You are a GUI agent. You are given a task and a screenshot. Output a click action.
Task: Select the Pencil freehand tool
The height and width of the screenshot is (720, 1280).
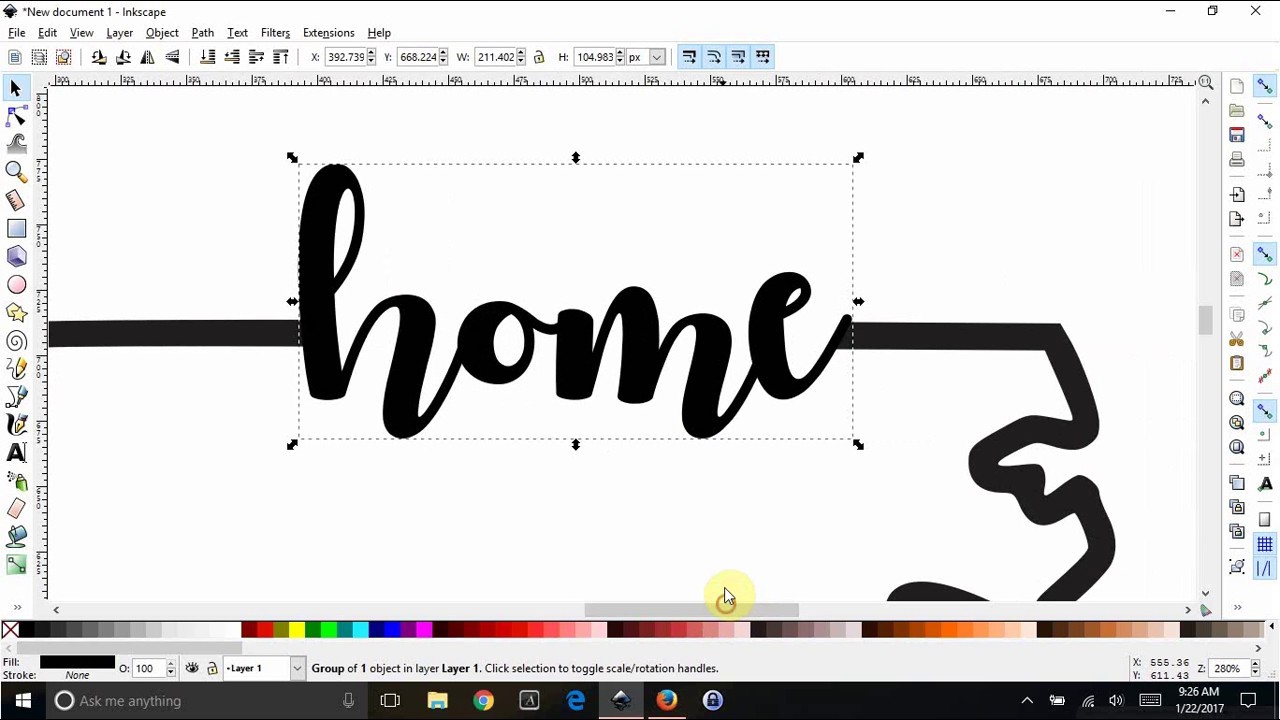coord(15,369)
